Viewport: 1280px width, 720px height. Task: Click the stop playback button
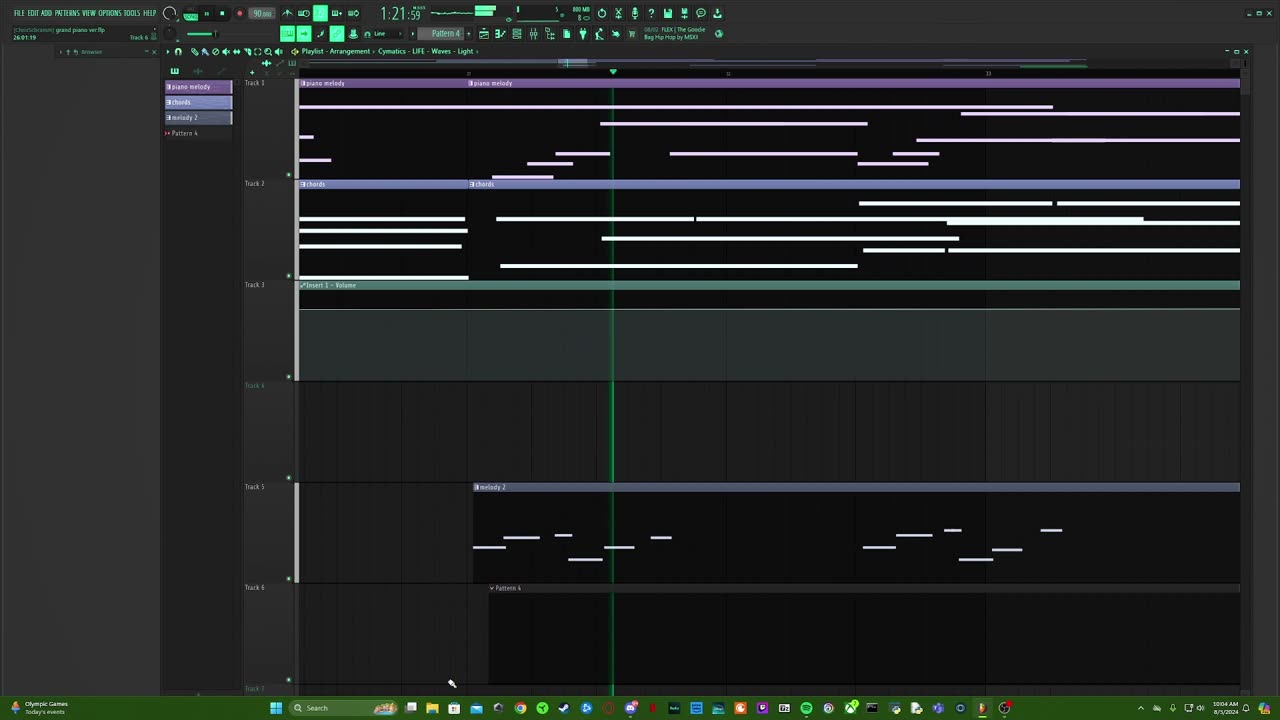[222, 13]
